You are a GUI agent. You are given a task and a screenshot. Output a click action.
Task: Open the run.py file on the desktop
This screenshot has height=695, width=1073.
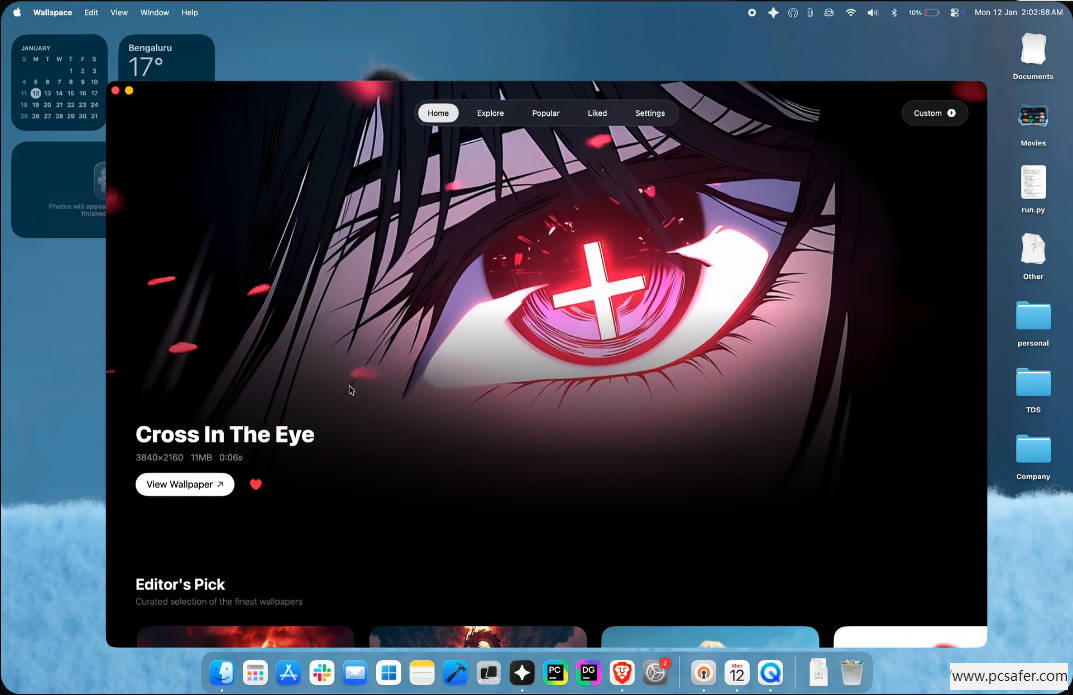click(x=1033, y=184)
